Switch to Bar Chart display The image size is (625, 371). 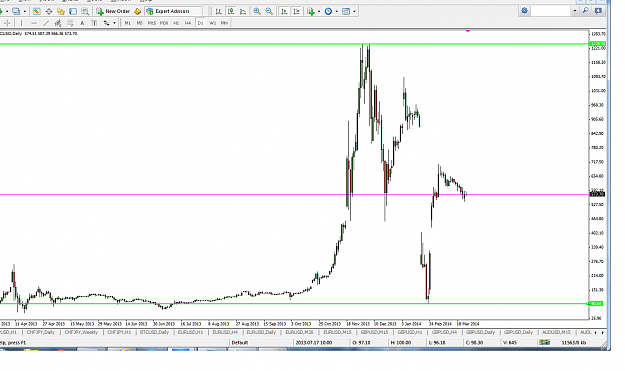coord(218,11)
